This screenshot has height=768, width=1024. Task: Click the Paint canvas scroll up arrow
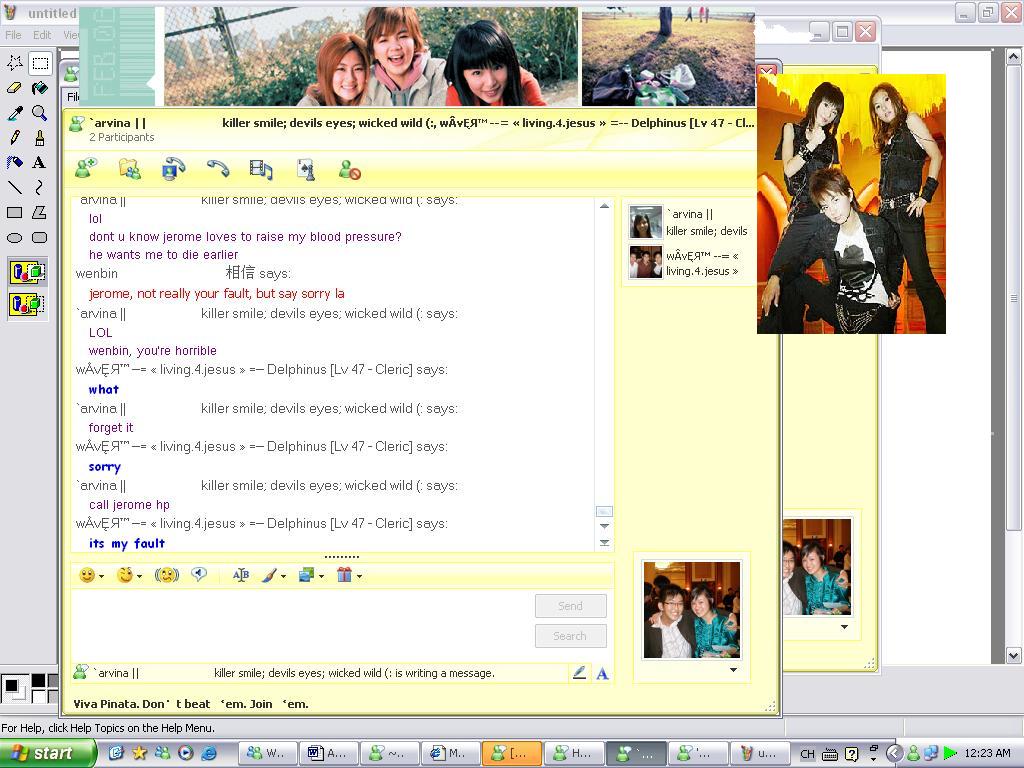[x=1013, y=57]
